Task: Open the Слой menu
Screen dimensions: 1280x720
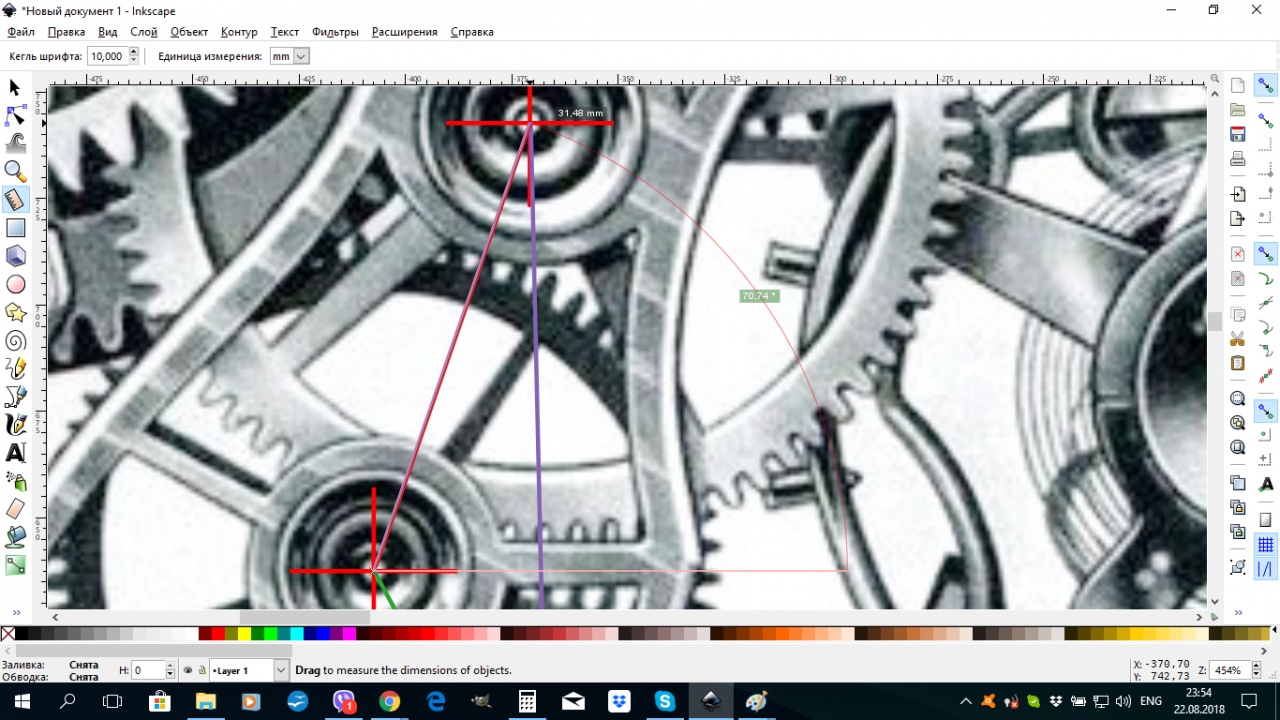Action: [143, 32]
